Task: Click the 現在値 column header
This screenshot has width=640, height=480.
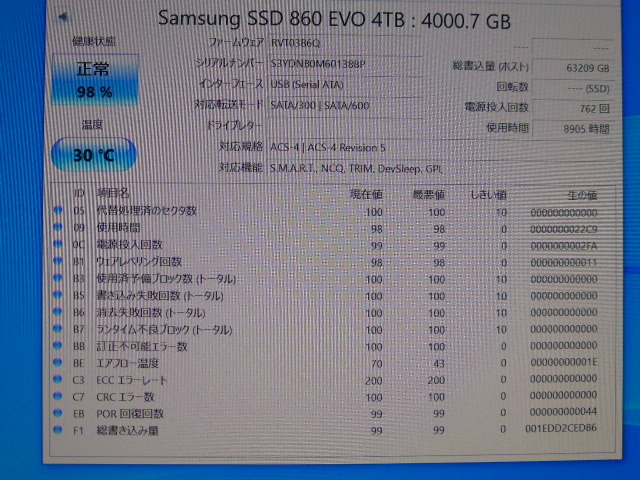Action: [366, 194]
